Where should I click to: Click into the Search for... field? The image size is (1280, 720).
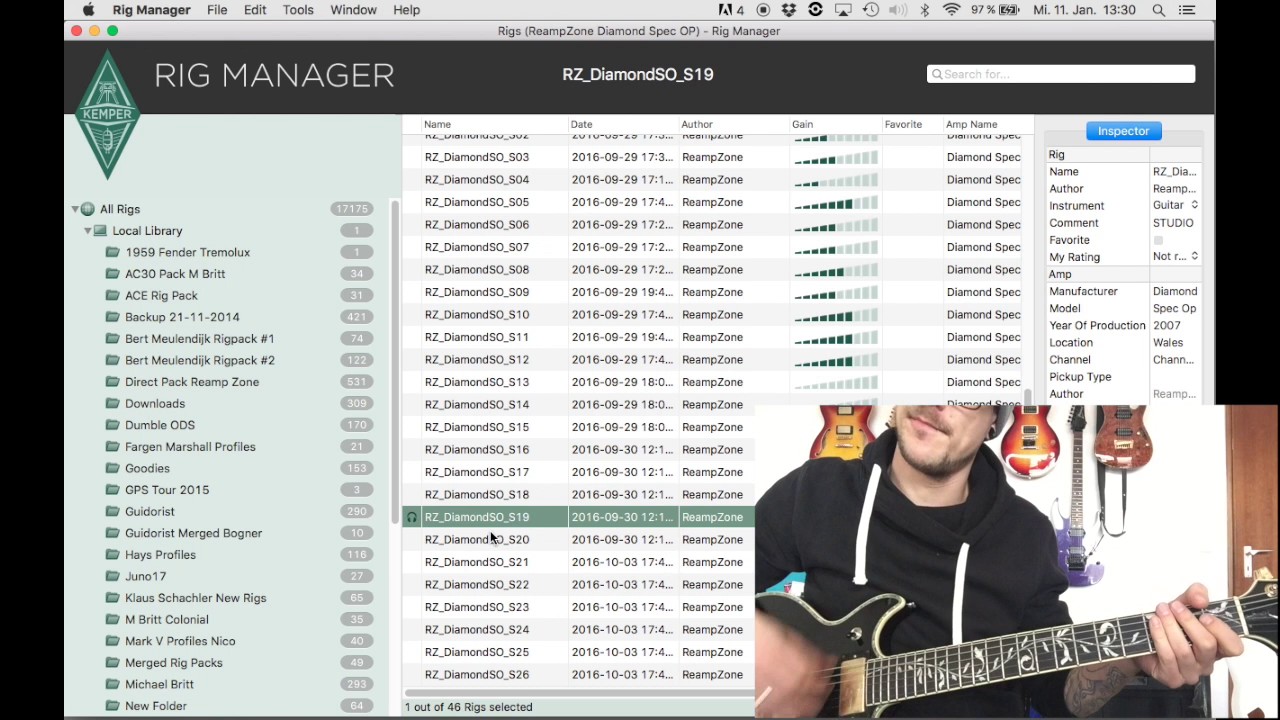1061,74
